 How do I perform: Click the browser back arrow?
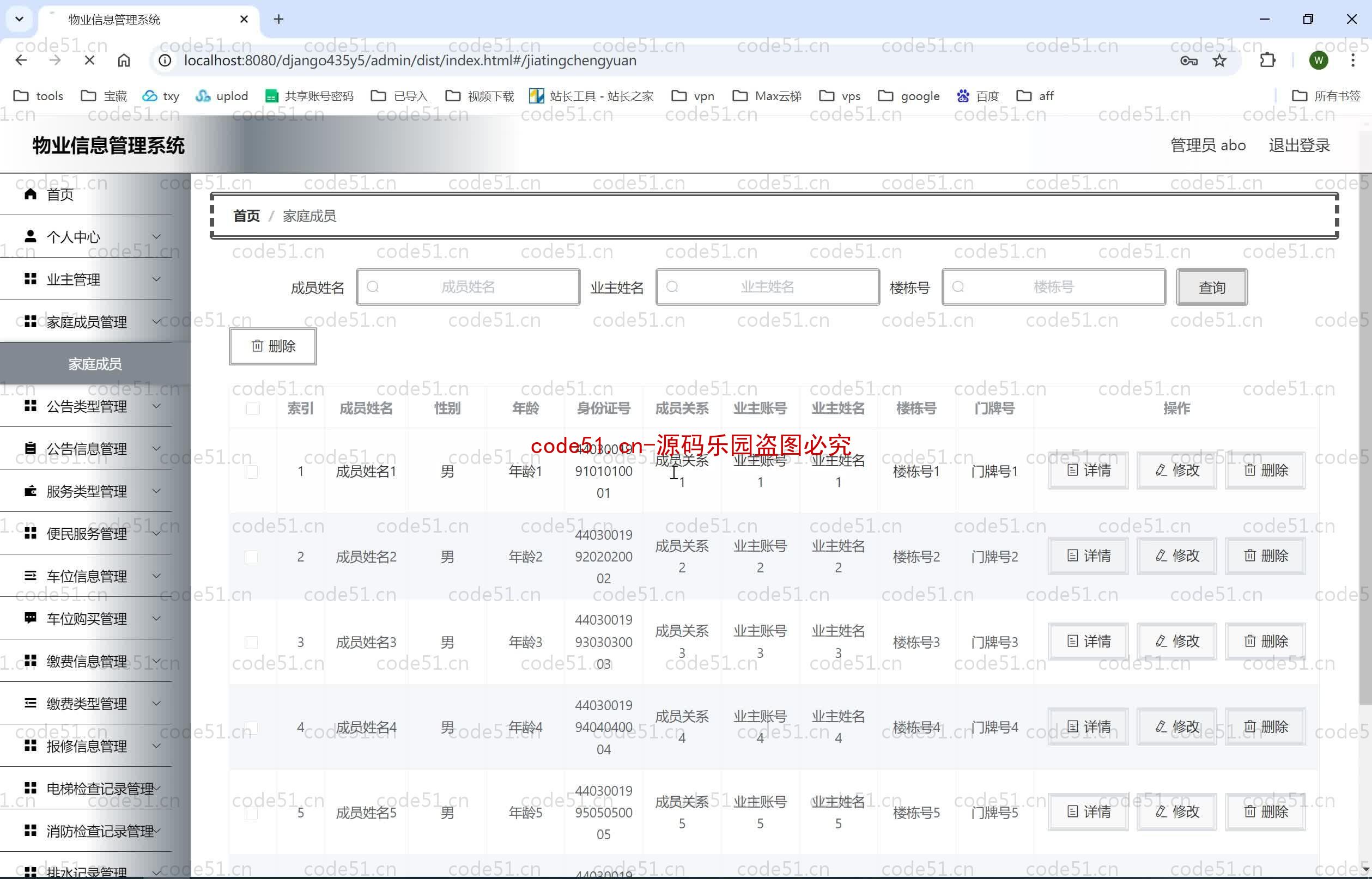point(21,60)
